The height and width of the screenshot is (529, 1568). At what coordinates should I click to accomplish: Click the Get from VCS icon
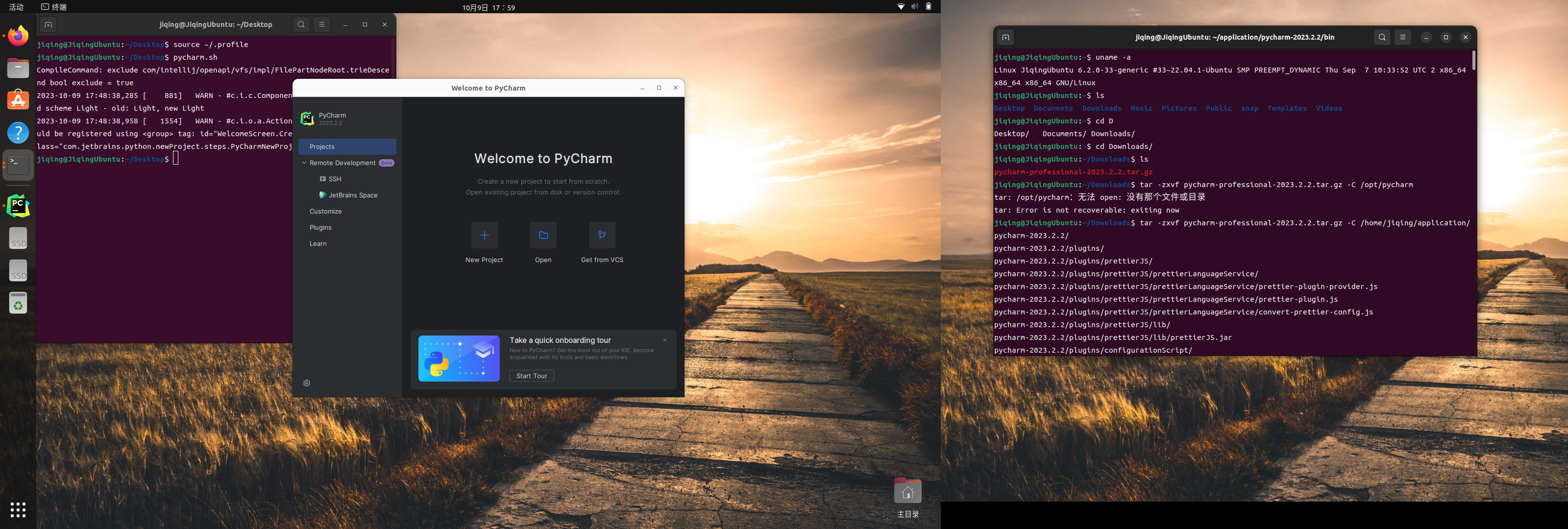coord(601,235)
